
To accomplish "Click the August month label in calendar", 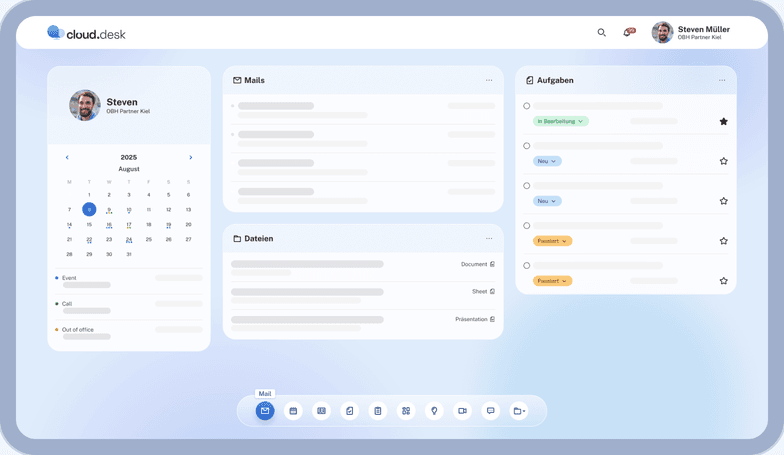I will click(129, 169).
